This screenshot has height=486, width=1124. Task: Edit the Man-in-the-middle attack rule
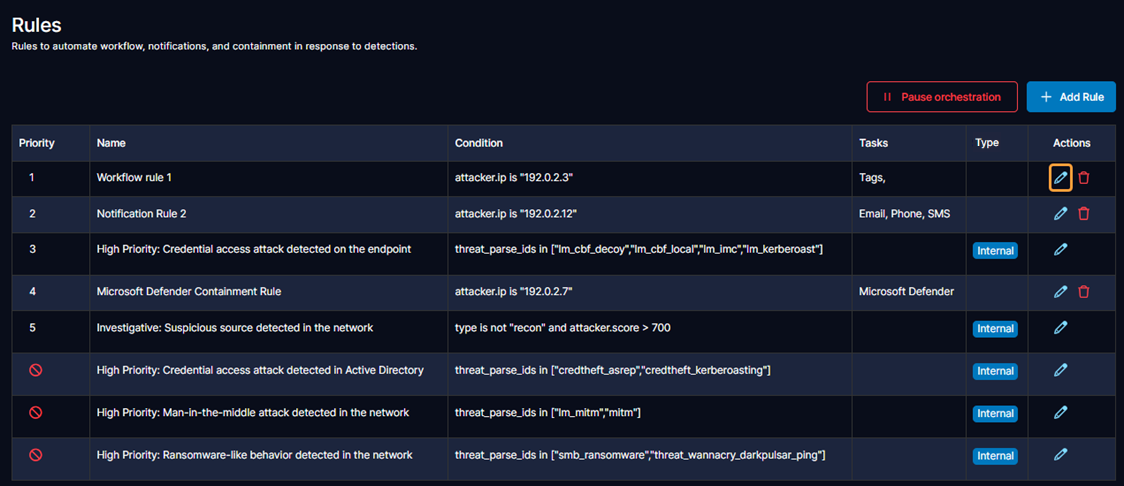(x=1060, y=412)
